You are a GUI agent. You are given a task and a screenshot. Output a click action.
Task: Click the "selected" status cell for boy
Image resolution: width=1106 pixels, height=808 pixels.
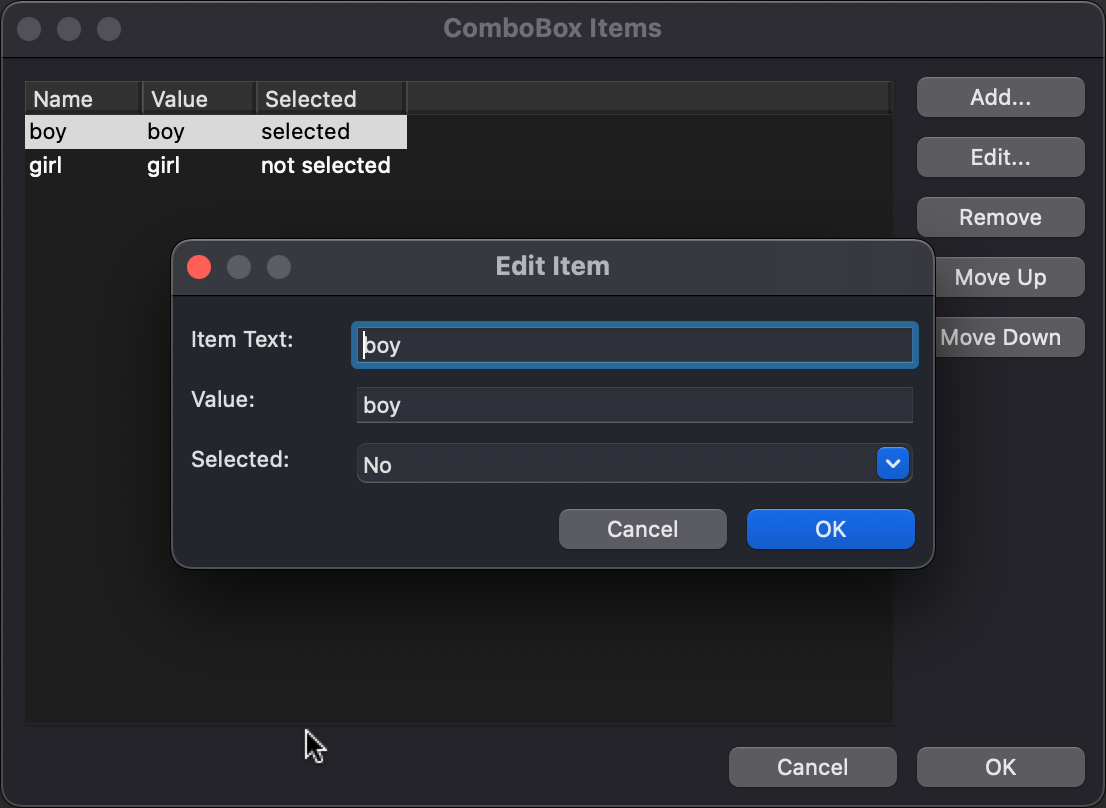(305, 132)
